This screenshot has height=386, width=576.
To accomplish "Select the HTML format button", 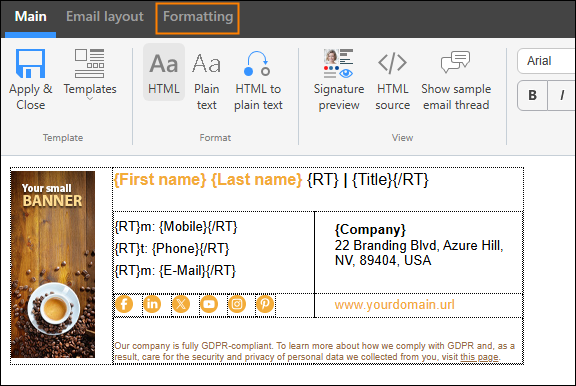I will pos(164,72).
